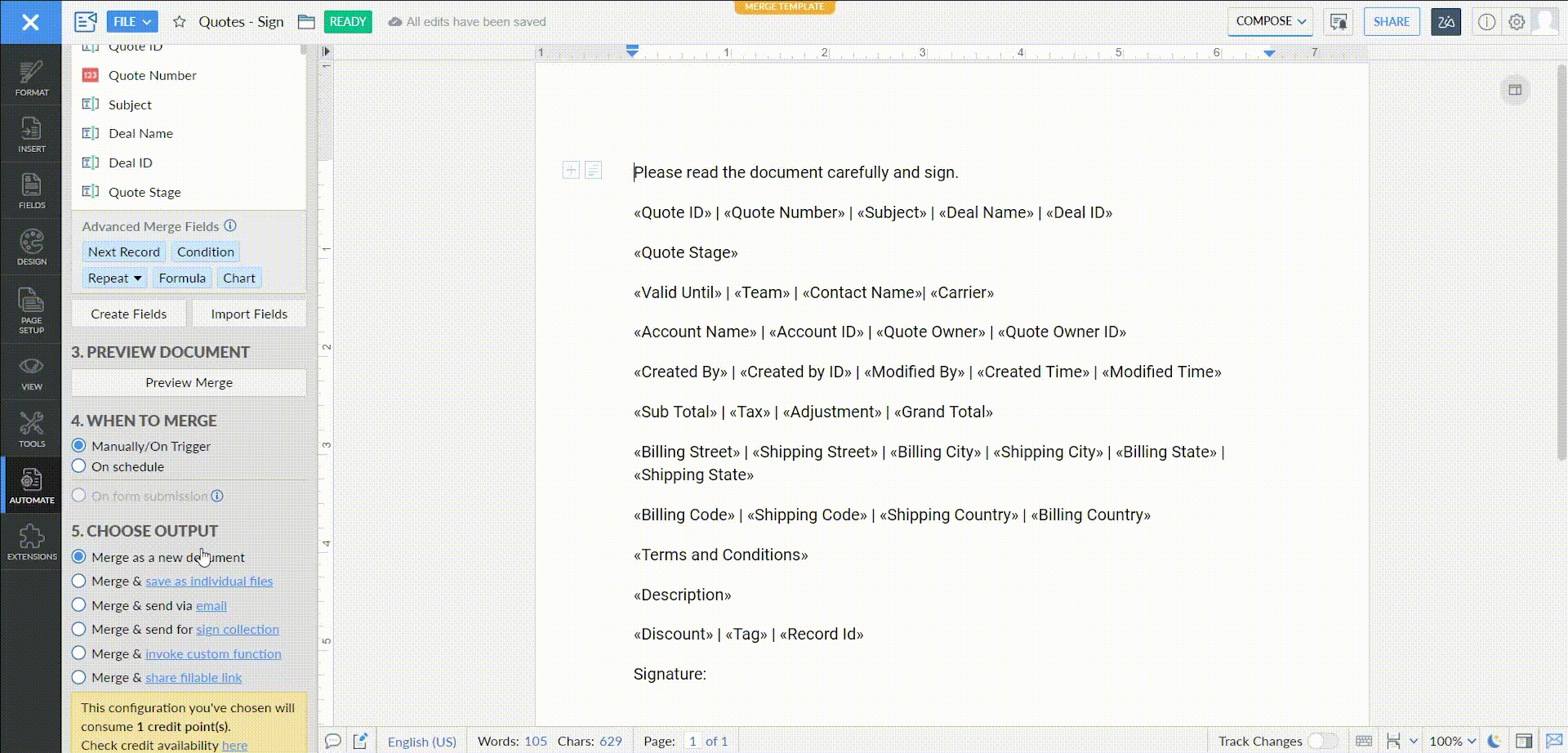Open the Extensions panel icon
The height and width of the screenshot is (753, 1568).
[x=31, y=542]
